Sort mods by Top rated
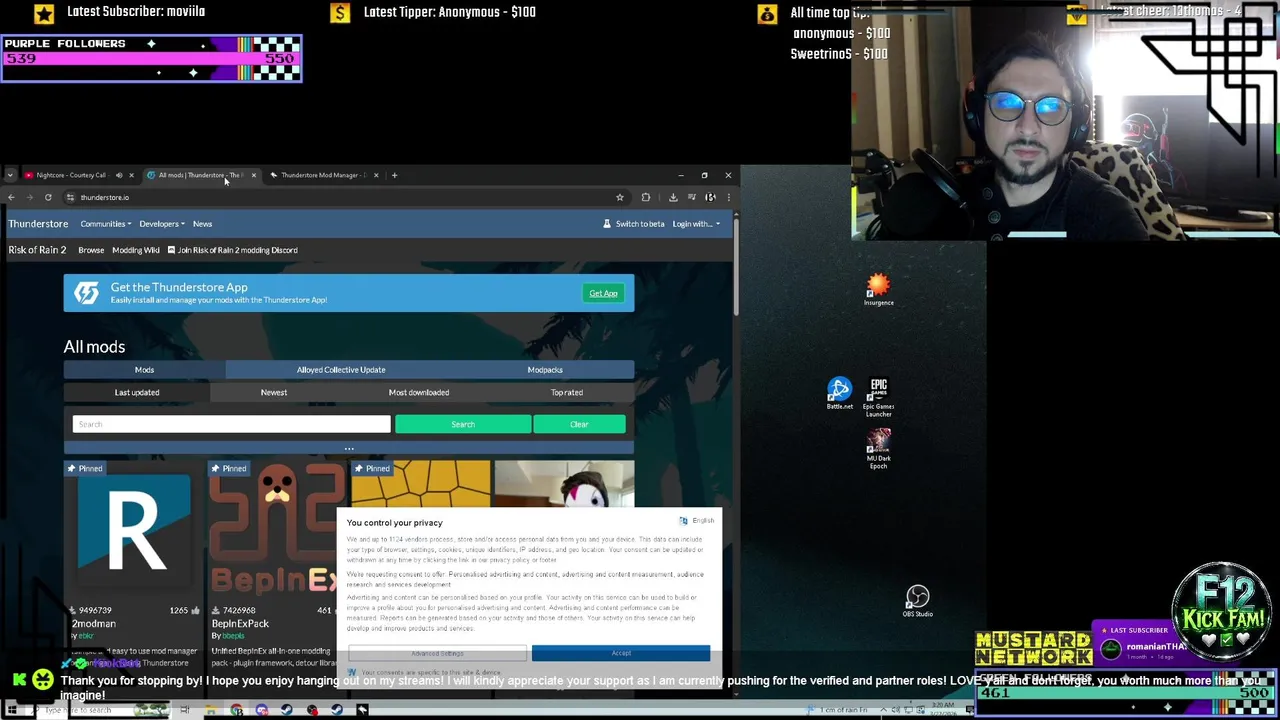Image resolution: width=1280 pixels, height=720 pixels. coord(567,392)
